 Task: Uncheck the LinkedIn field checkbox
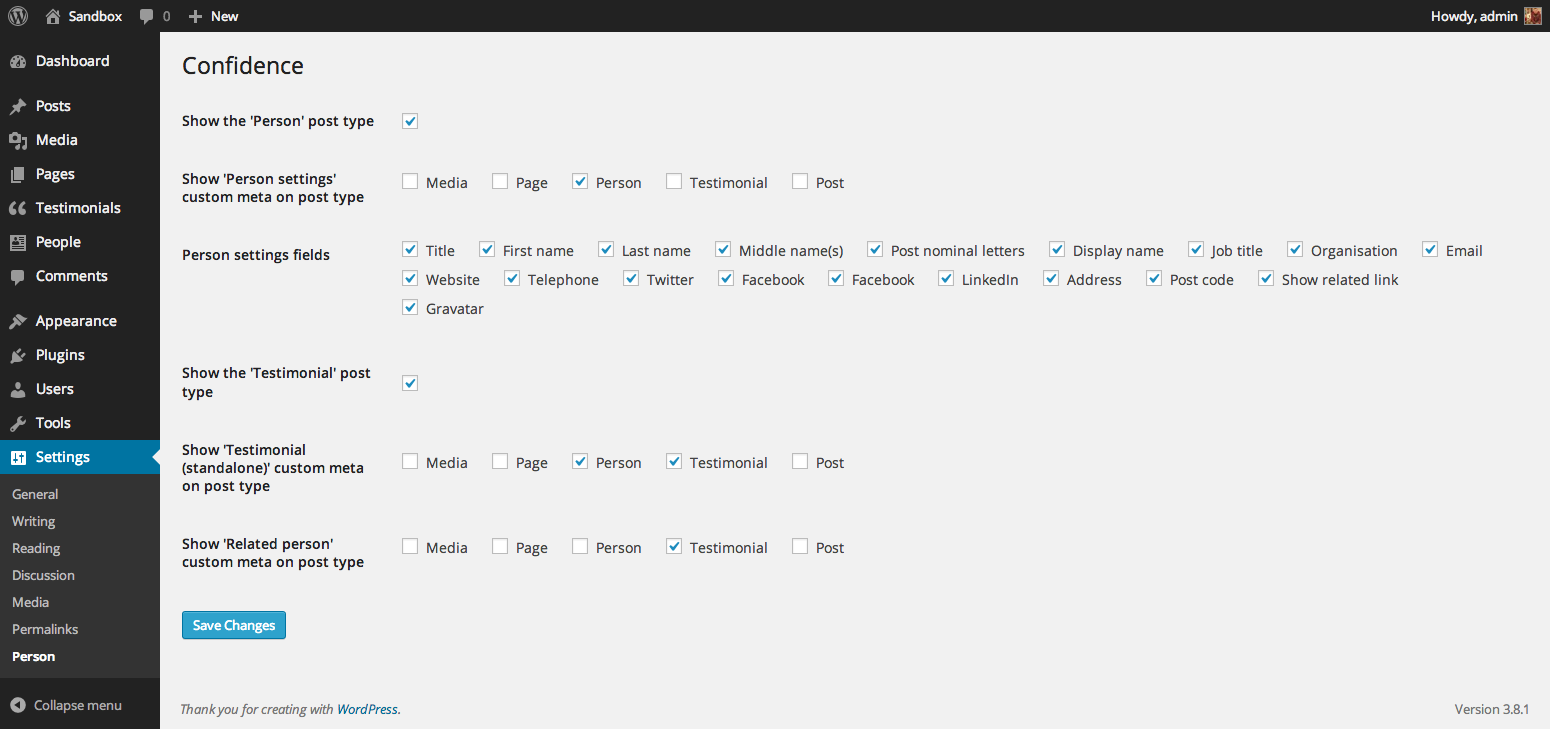tap(946, 278)
